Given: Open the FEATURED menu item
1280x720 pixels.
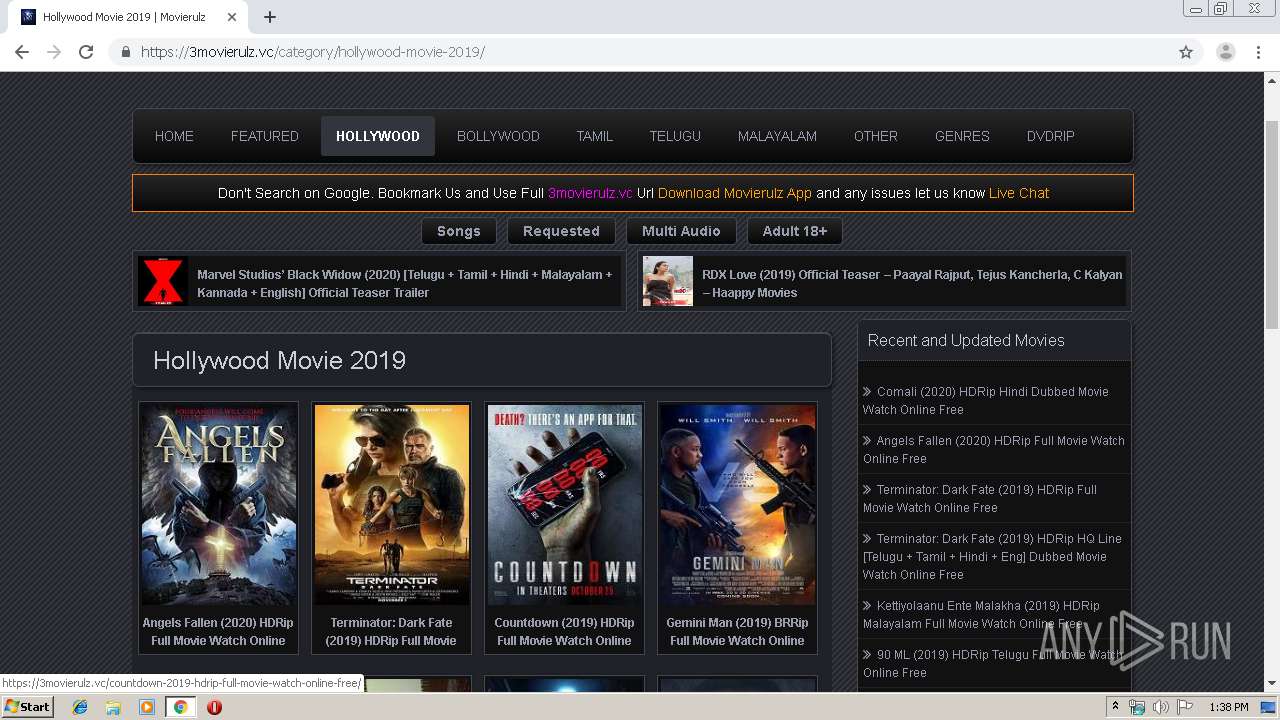Looking at the screenshot, I should (x=265, y=136).
